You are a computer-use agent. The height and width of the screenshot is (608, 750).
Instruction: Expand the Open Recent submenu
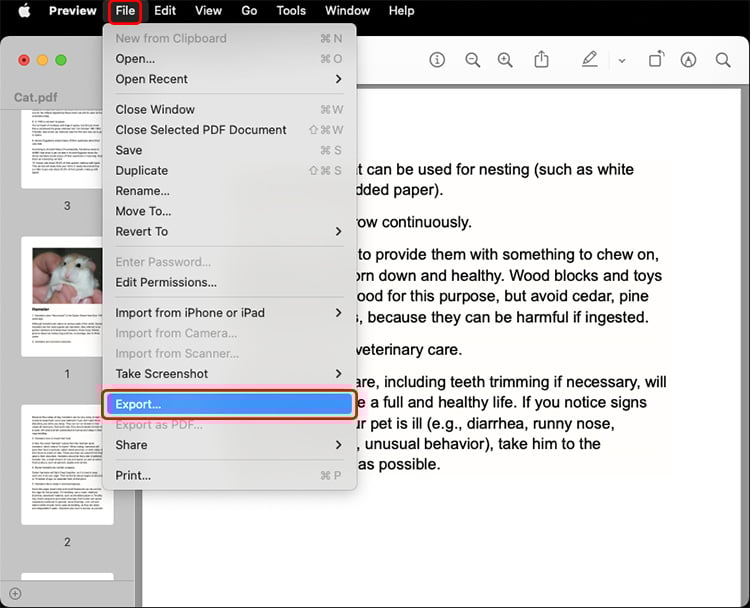click(x=230, y=79)
